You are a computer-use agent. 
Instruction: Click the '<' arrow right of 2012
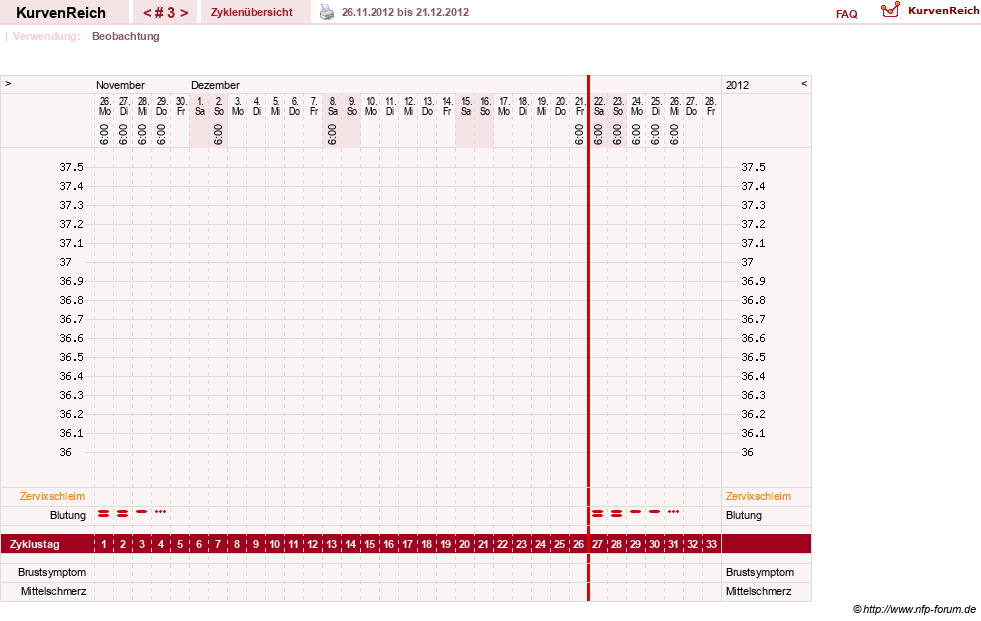pos(804,83)
